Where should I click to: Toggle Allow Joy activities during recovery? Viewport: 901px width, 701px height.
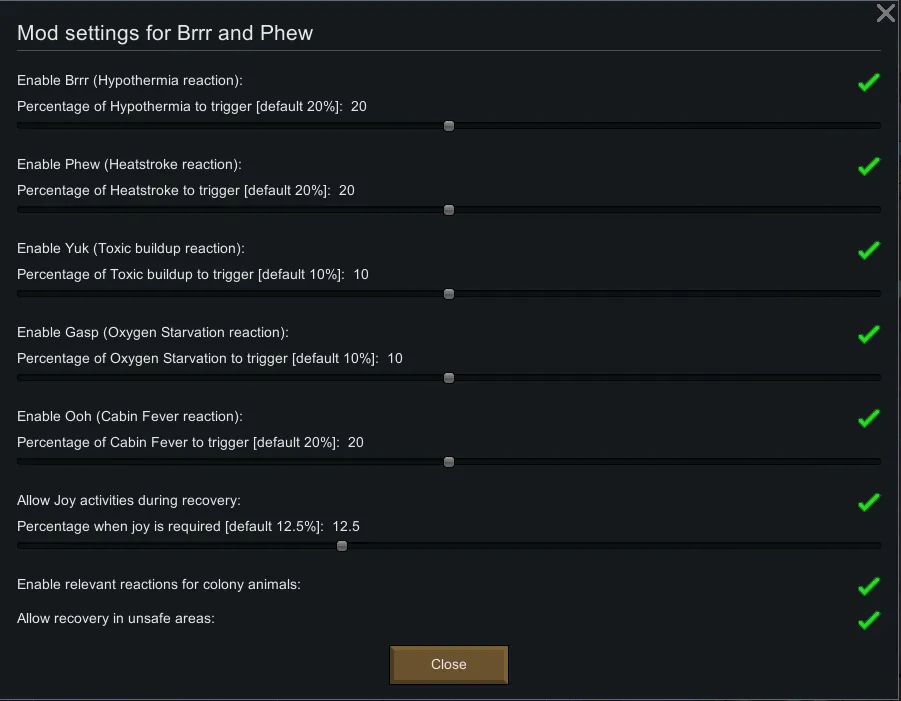tap(868, 502)
